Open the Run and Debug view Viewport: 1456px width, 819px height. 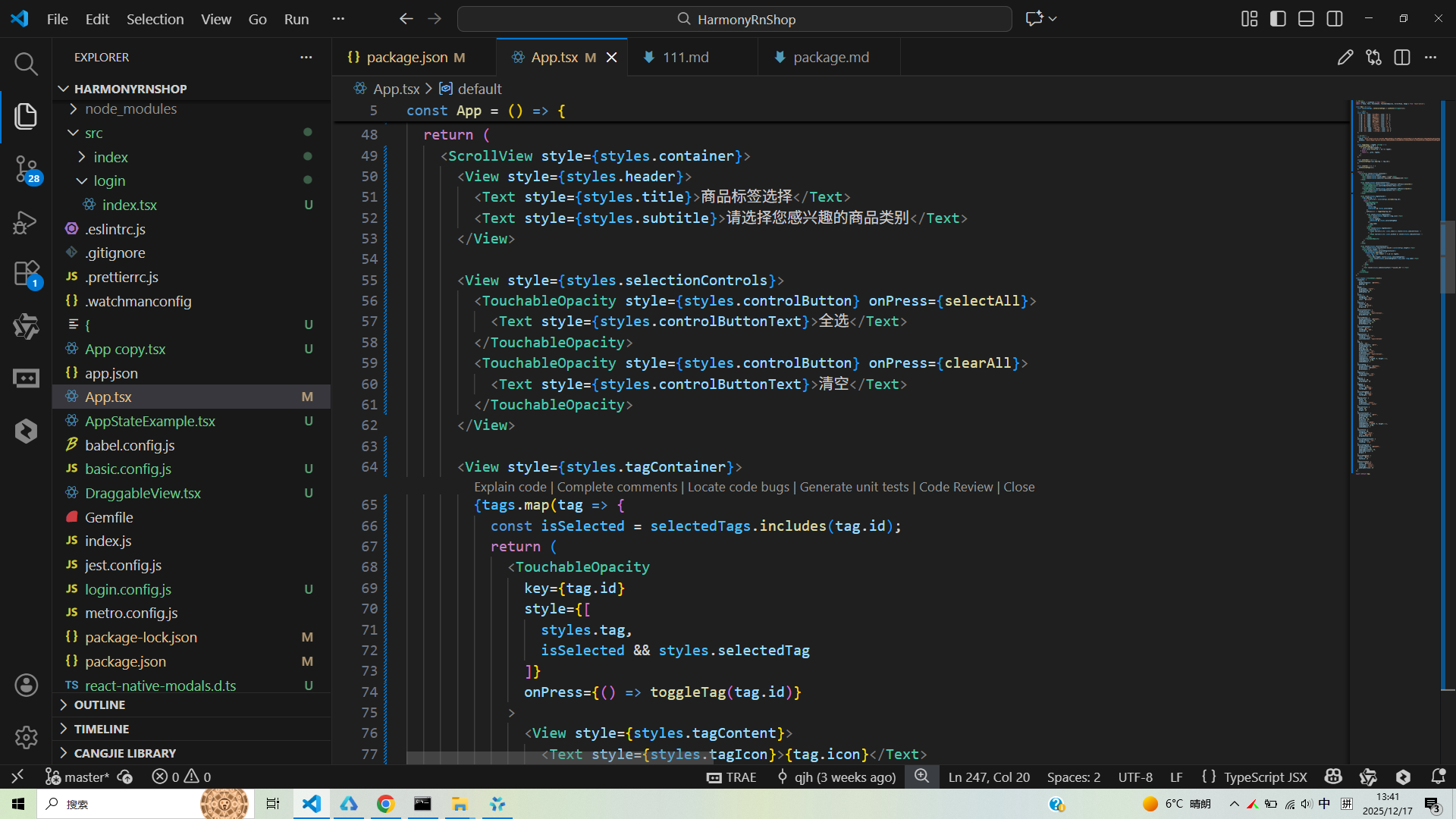tap(26, 221)
